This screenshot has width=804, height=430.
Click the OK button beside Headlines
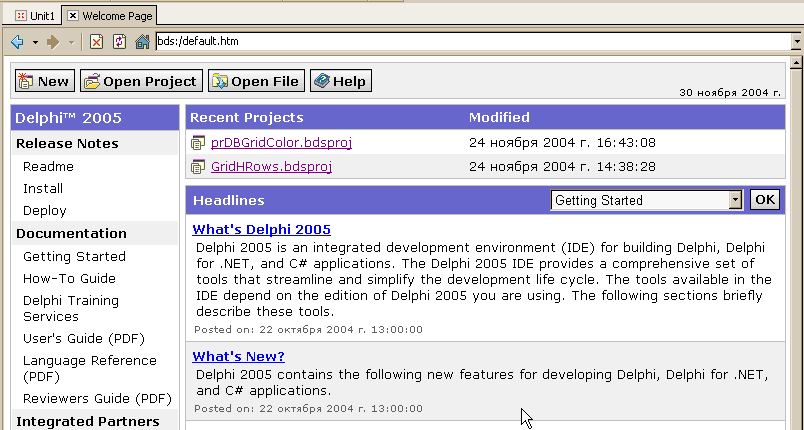click(x=765, y=200)
